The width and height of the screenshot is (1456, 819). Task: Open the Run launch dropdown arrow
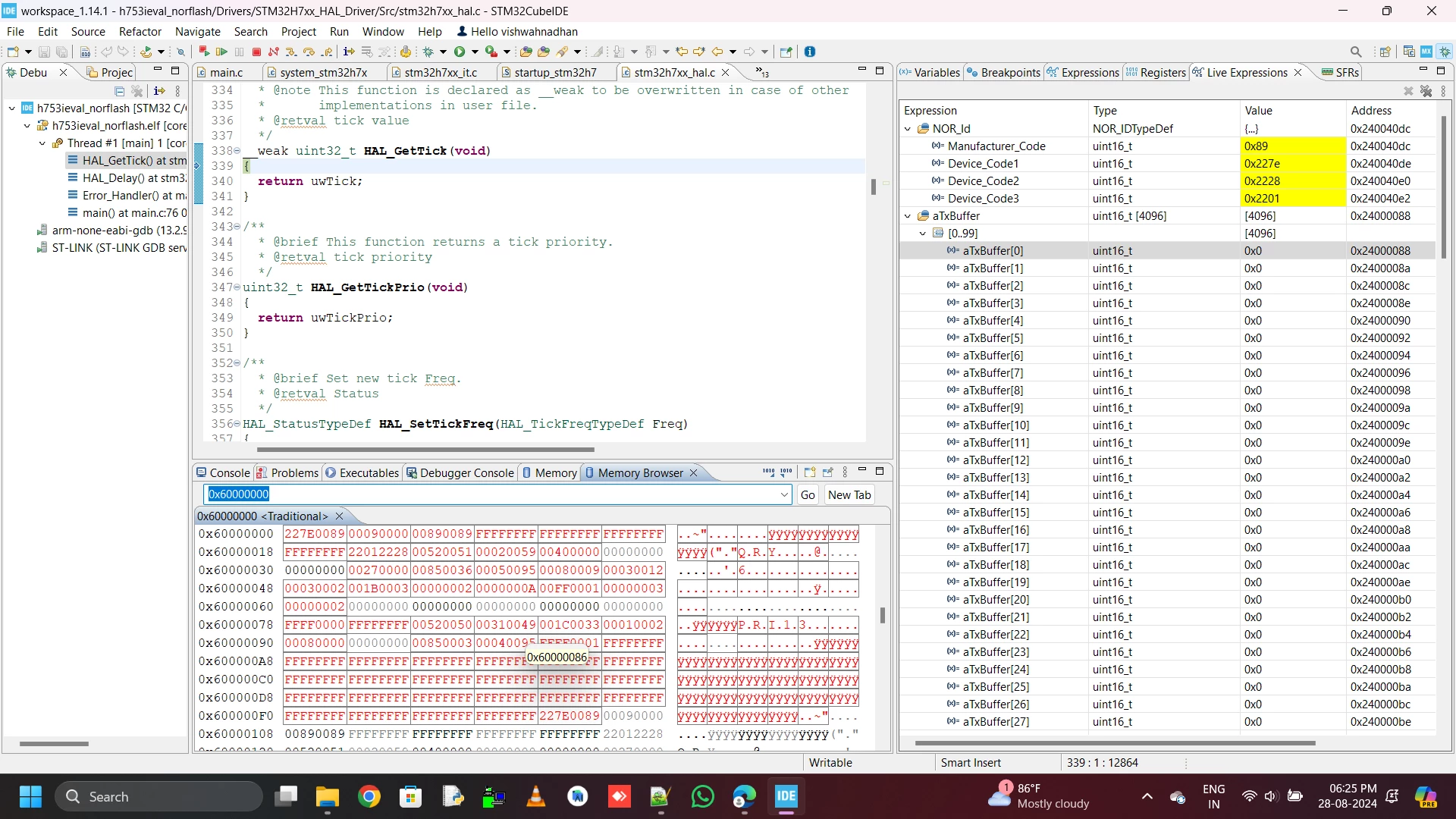click(475, 52)
